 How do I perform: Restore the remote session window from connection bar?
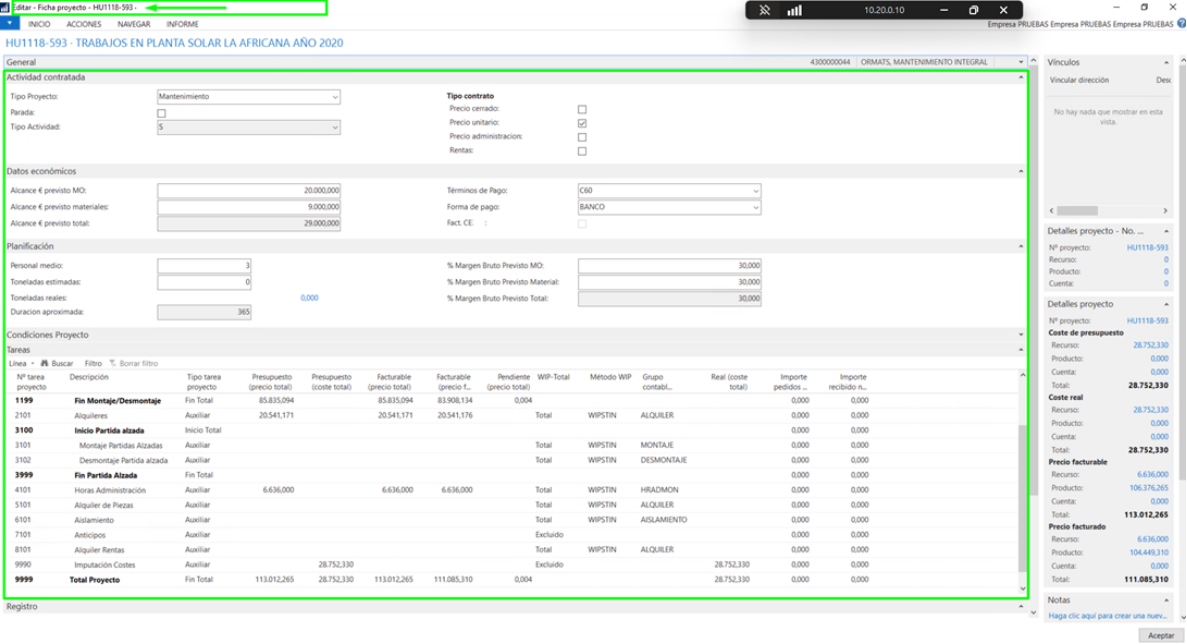[x=973, y=10]
